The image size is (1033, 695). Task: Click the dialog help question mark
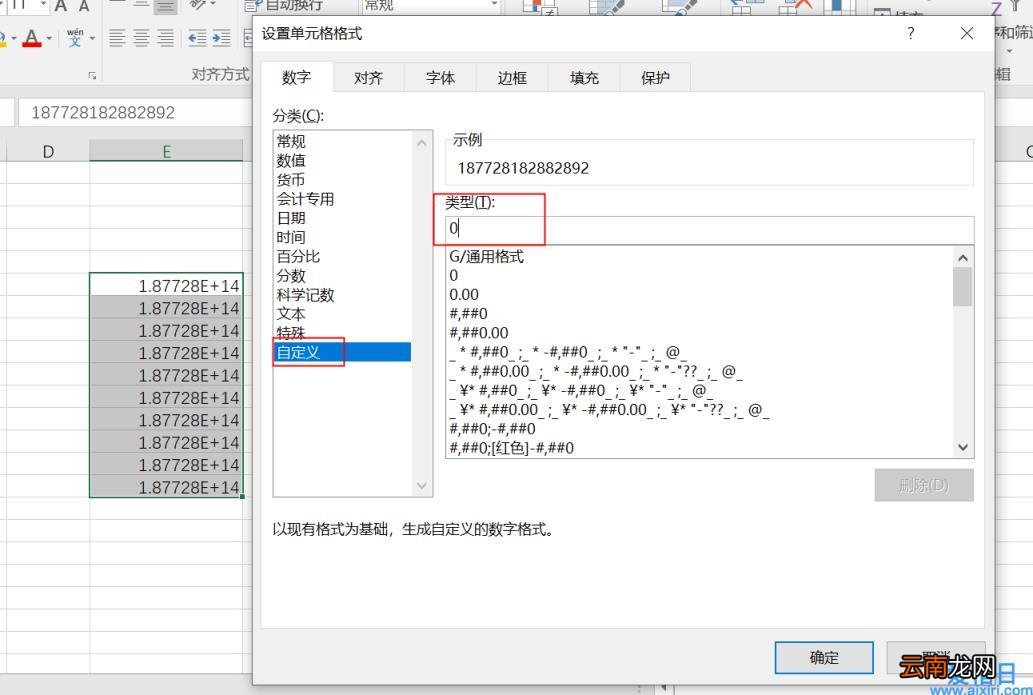(x=910, y=34)
